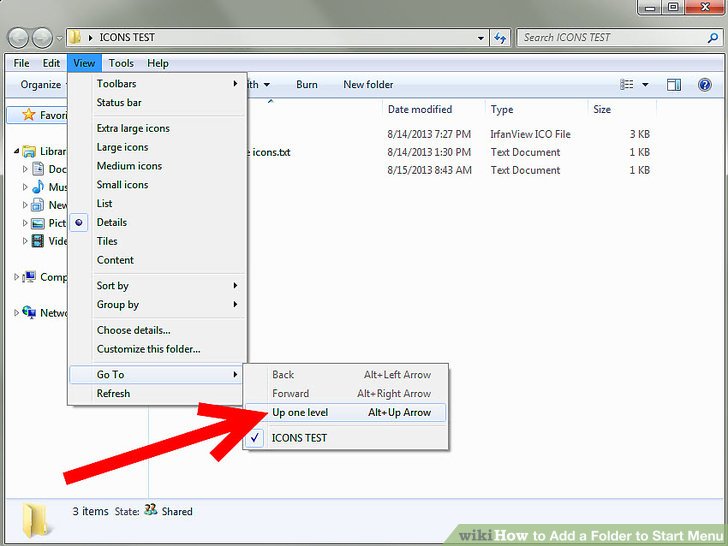Expand the Computer tree node arrow

[17, 277]
